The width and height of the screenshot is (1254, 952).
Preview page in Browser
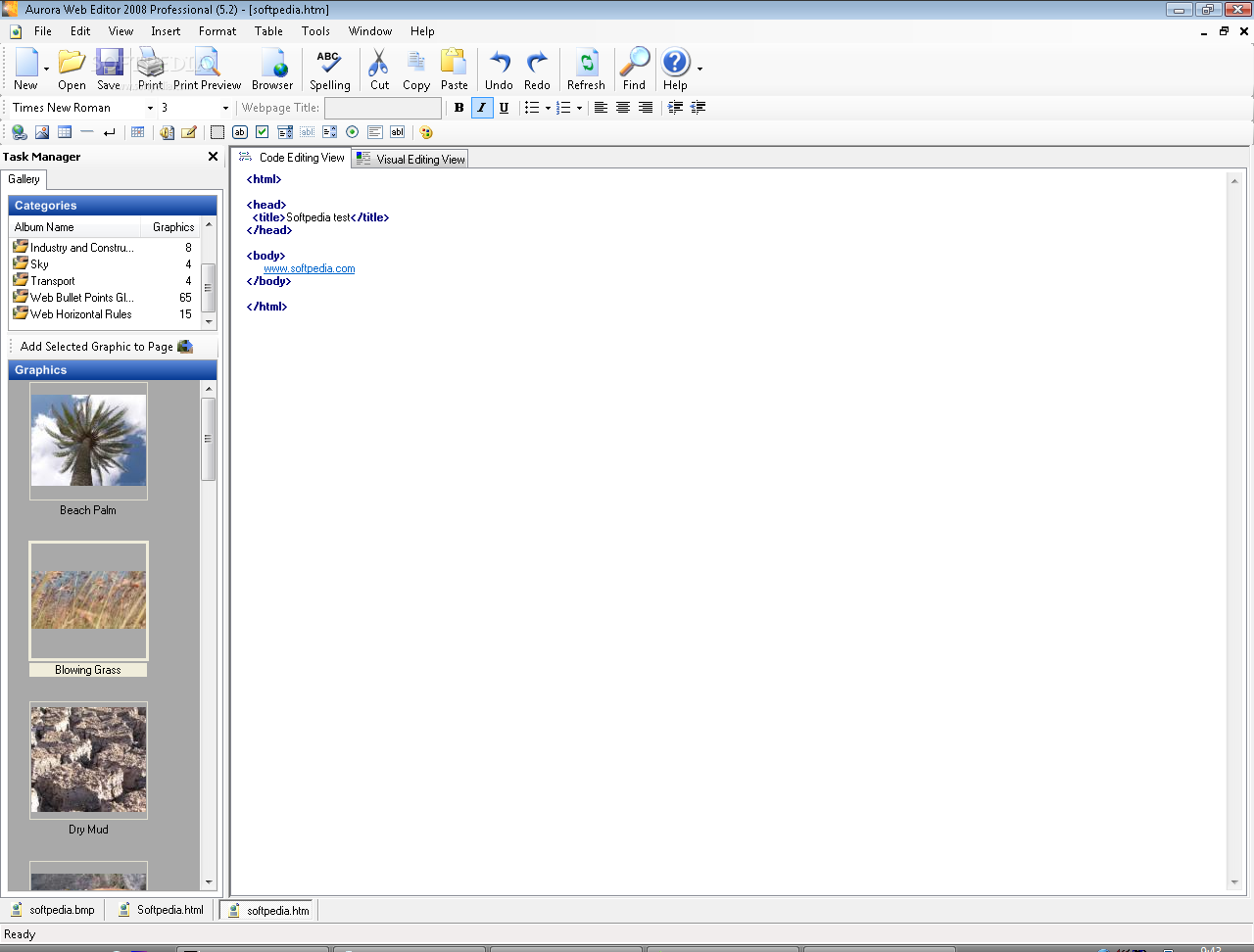tap(272, 70)
